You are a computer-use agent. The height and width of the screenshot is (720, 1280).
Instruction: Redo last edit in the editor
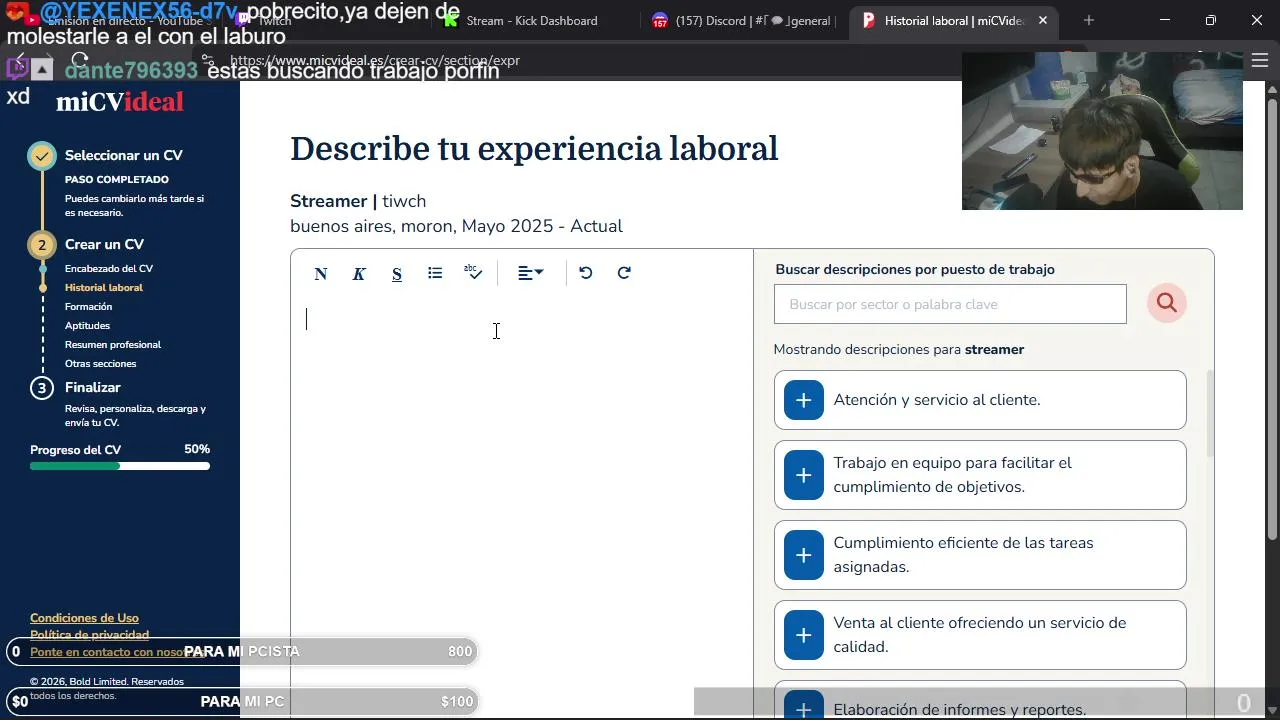[x=624, y=273]
